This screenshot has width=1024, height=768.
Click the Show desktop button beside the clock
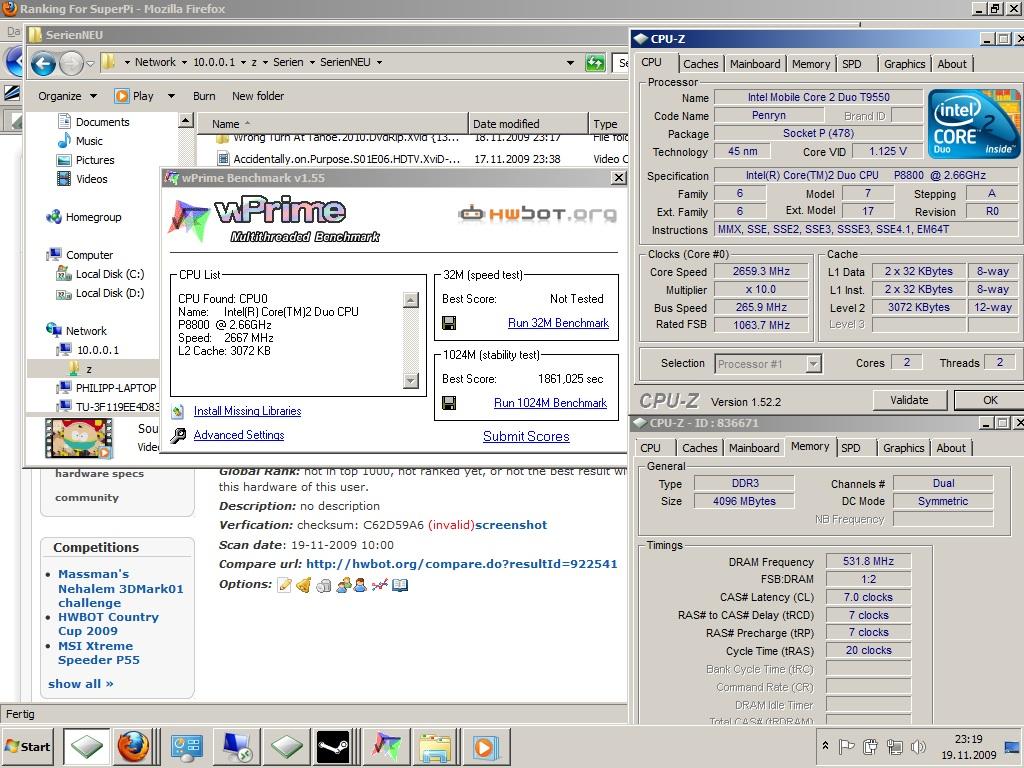click(1013, 746)
